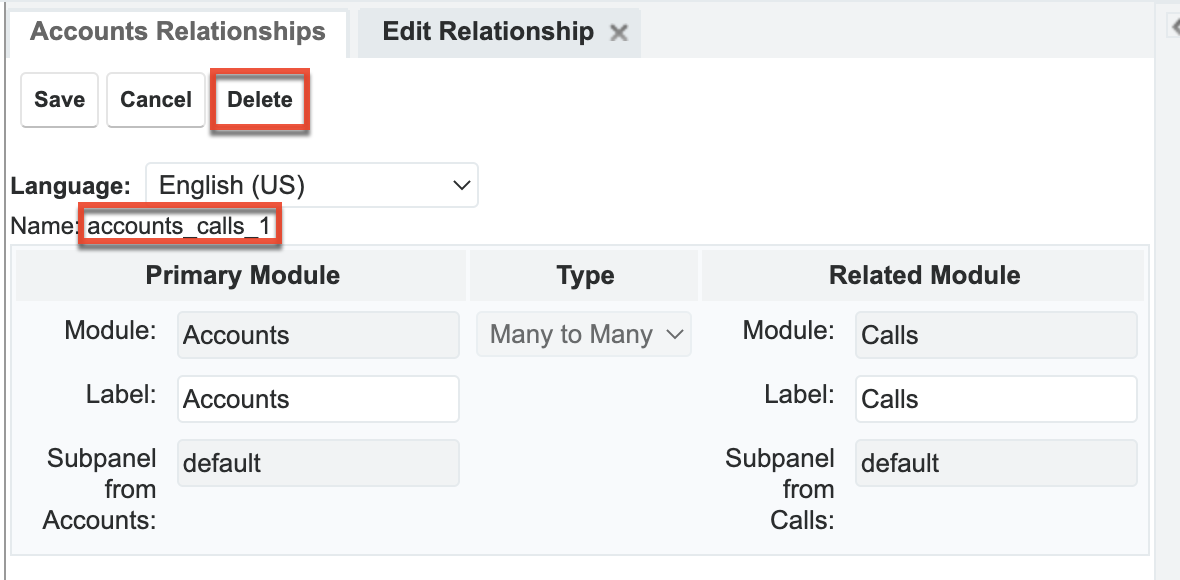
Task: Click the Primary Module column header
Action: (243, 274)
